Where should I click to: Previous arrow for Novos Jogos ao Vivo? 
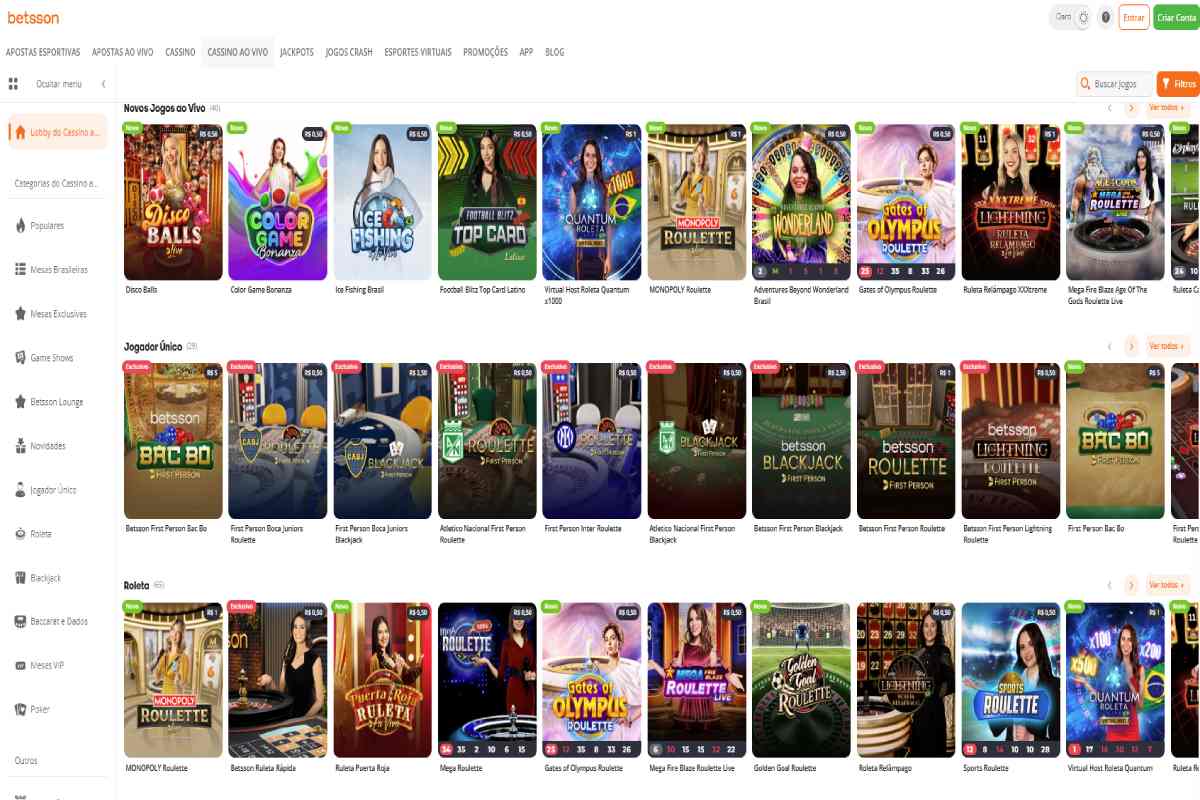[1109, 107]
